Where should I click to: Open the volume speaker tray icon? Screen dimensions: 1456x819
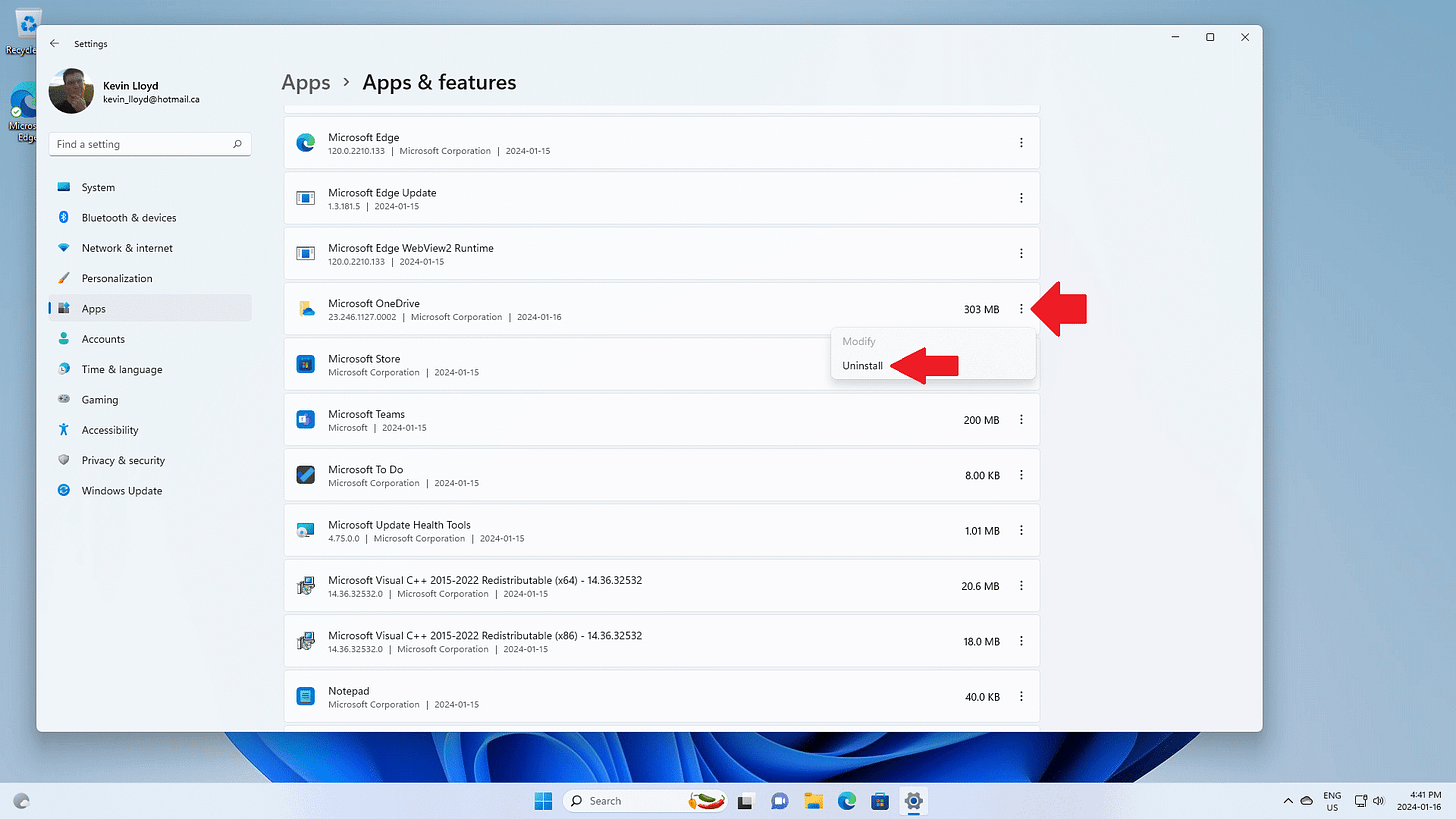1379,801
